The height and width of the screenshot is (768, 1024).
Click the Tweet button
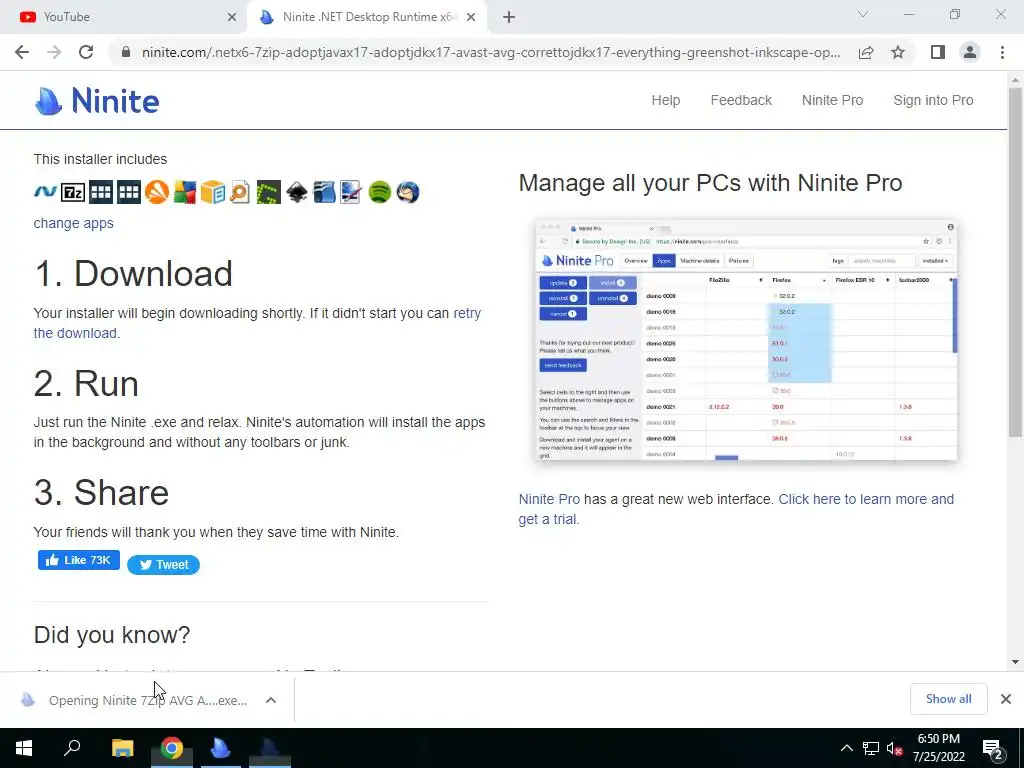(x=163, y=565)
